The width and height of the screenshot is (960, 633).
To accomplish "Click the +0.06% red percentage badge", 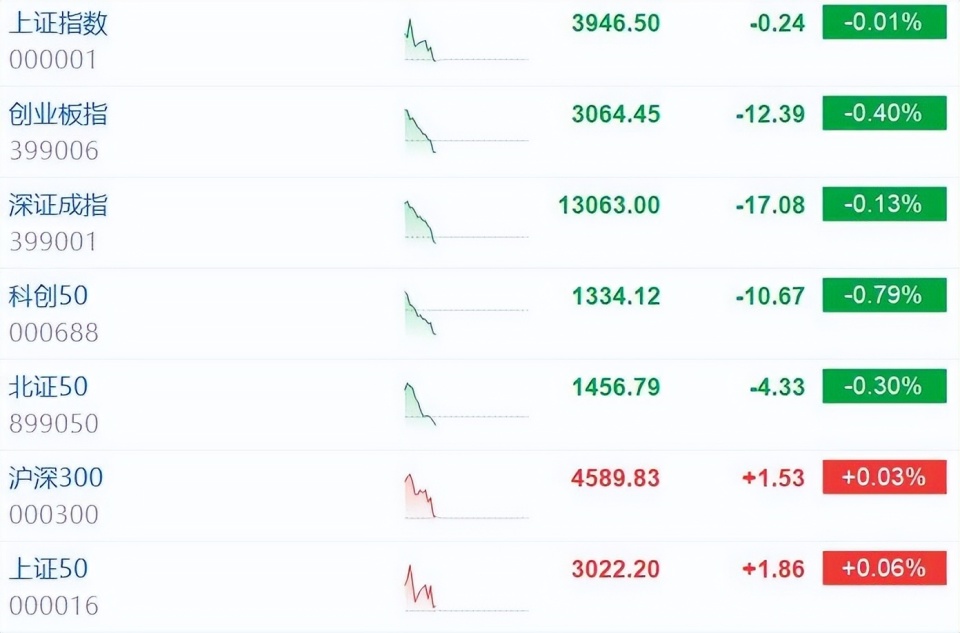I will coord(884,568).
